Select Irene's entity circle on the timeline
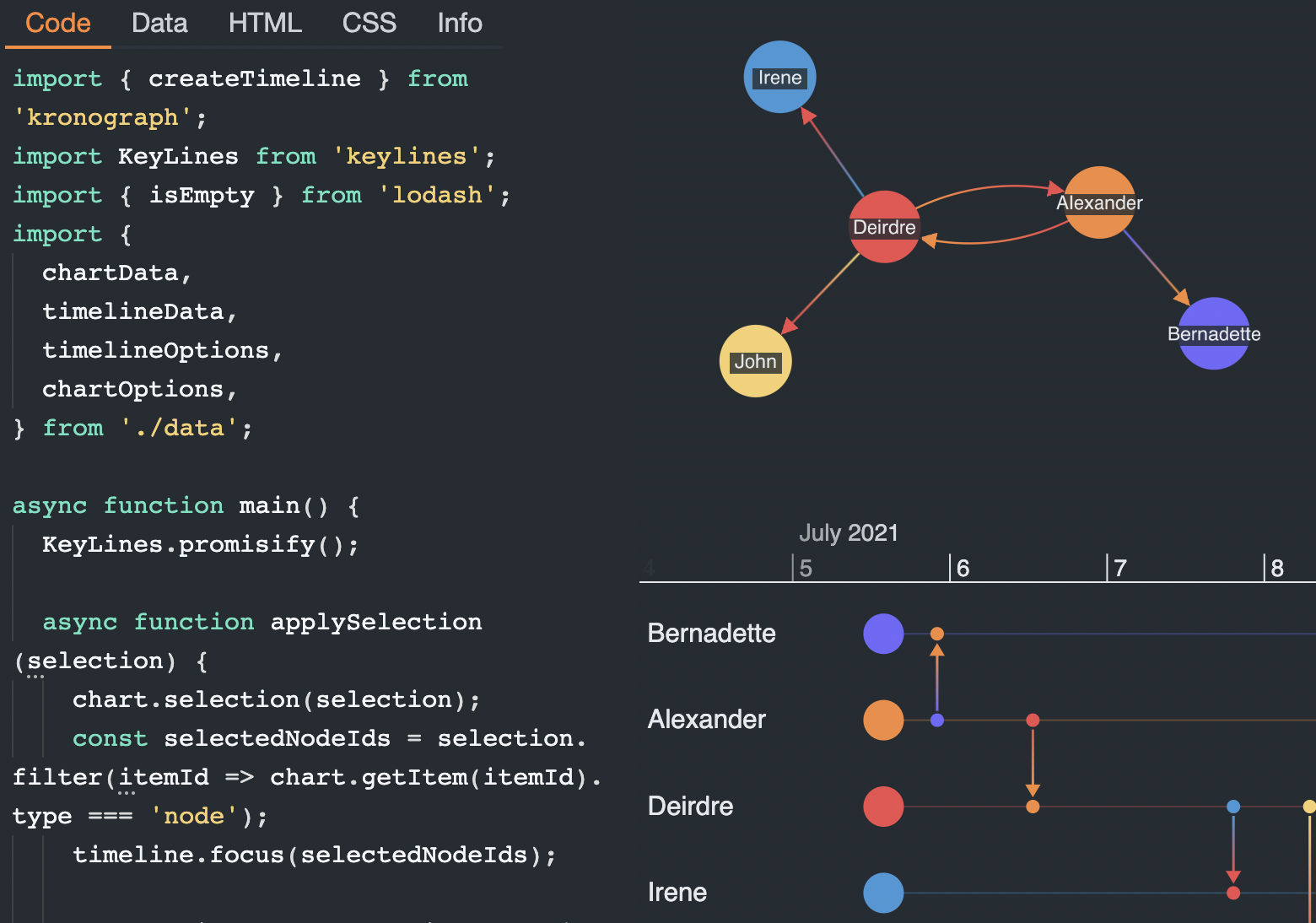This screenshot has height=923, width=1316. click(x=882, y=893)
